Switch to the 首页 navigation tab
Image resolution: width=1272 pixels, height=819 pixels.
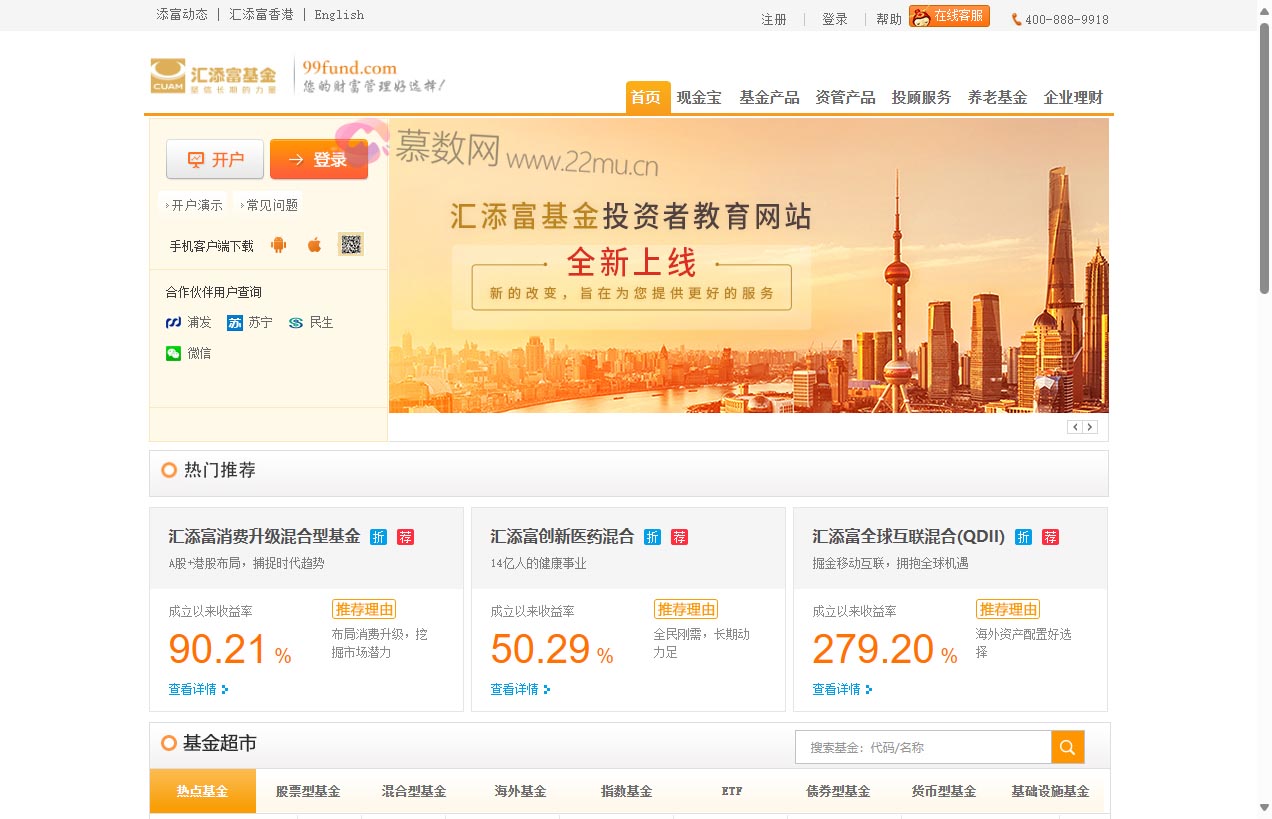(x=646, y=97)
